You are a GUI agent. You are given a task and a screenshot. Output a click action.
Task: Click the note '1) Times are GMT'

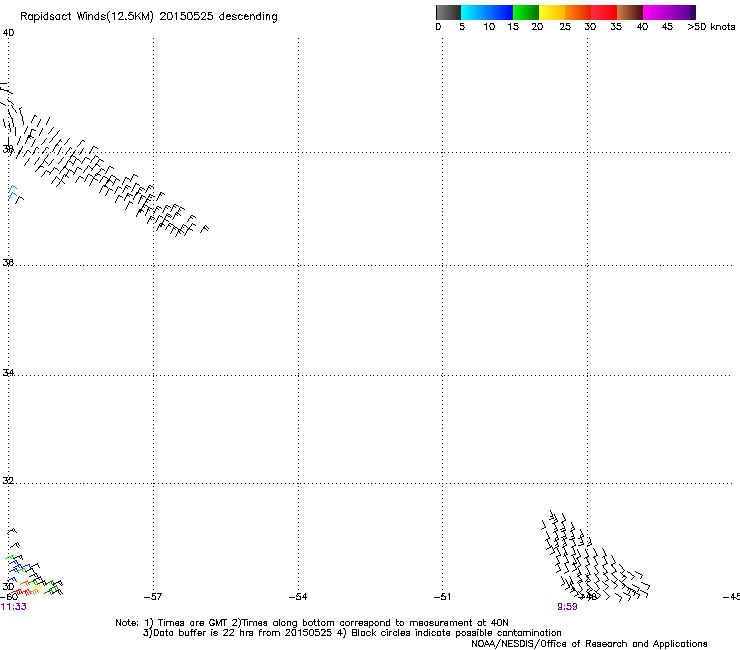pyautogui.click(x=185, y=623)
